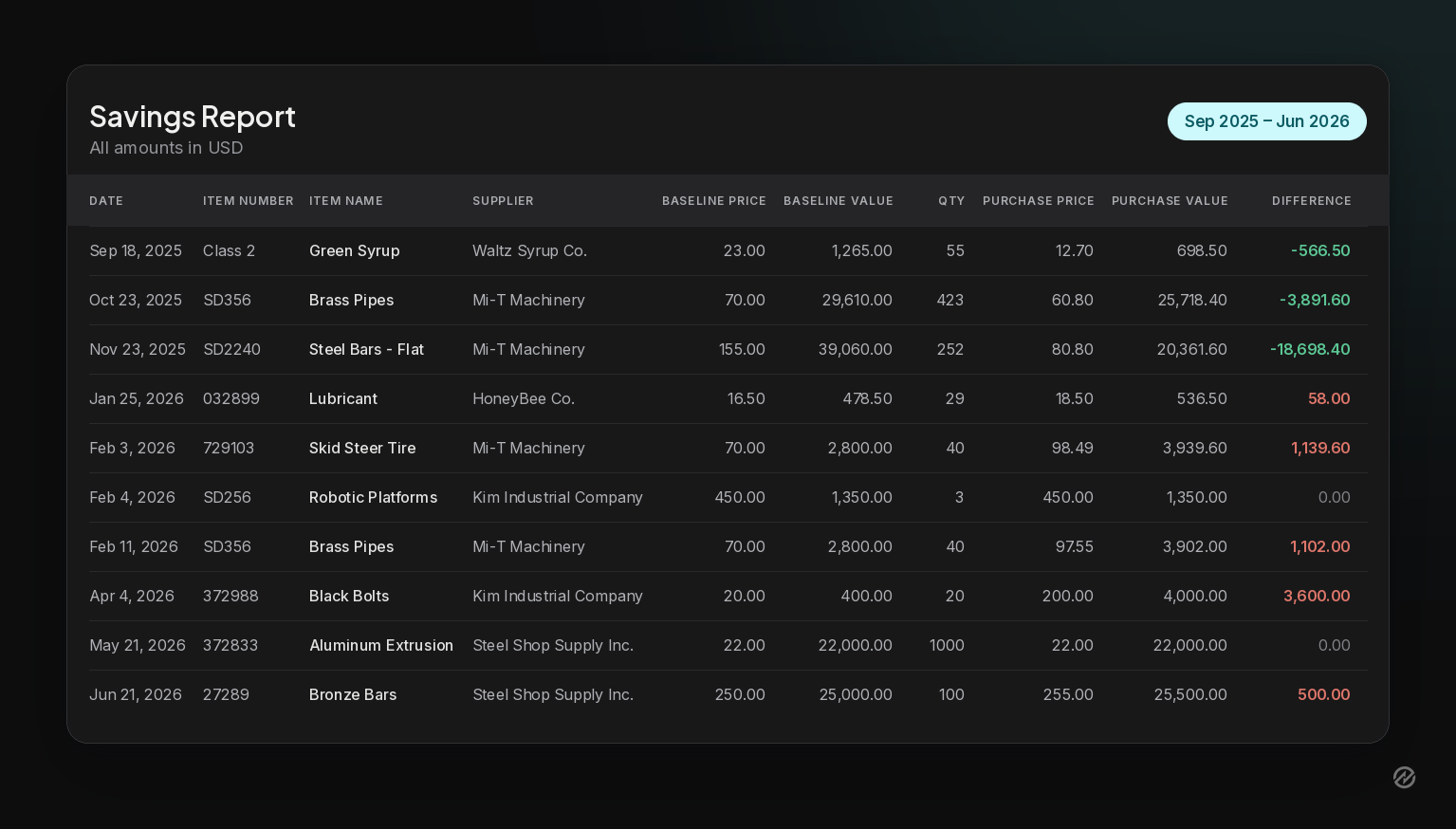This screenshot has height=829, width=1456.
Task: Click the 16.50 baseline price
Action: pyautogui.click(x=746, y=398)
